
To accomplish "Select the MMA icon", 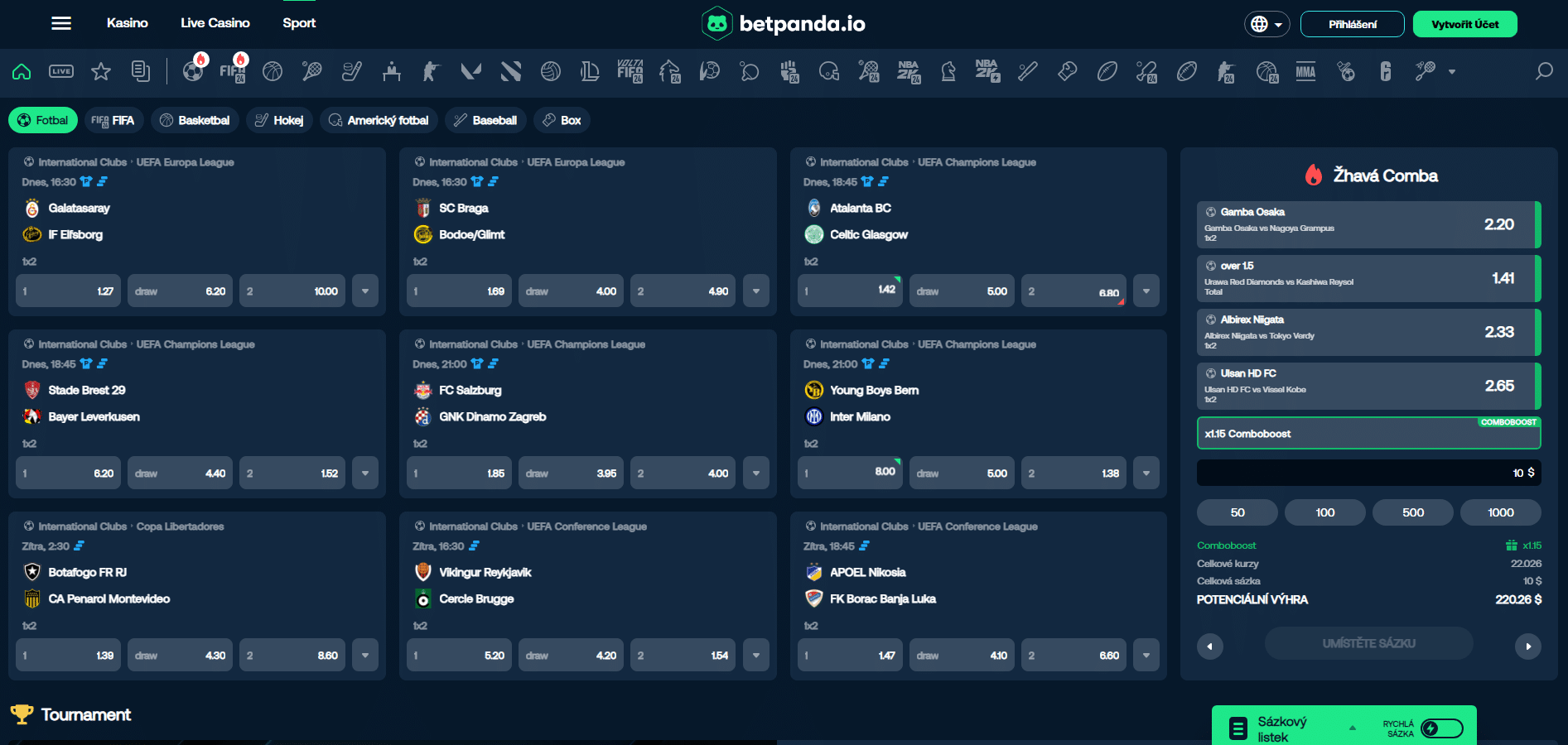I will 1305,72.
